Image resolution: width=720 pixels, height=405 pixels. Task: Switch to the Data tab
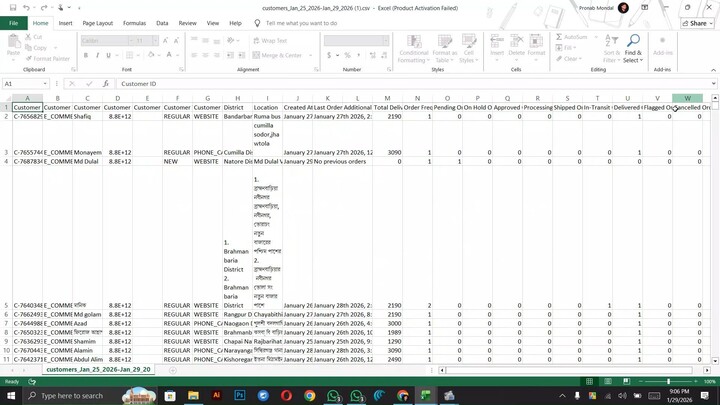(162, 23)
